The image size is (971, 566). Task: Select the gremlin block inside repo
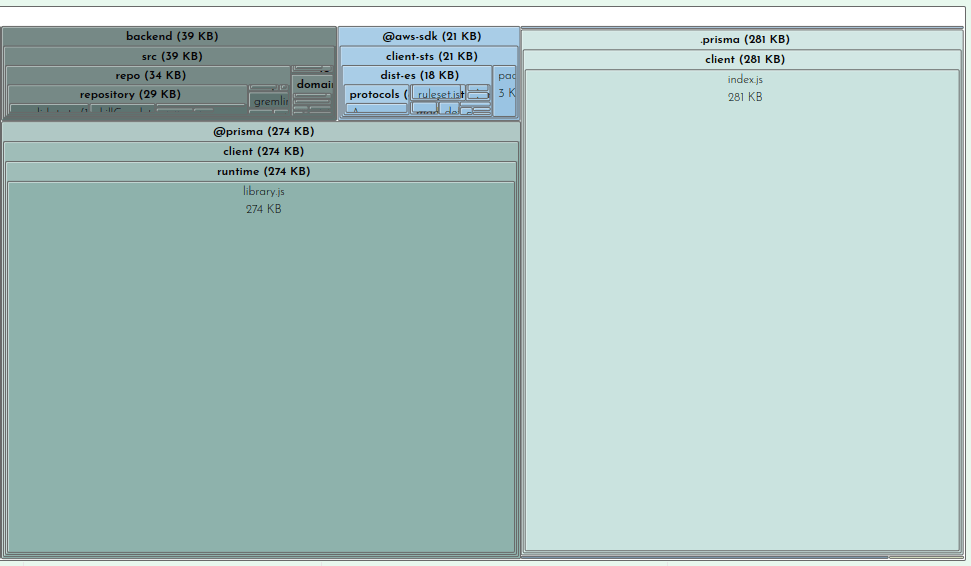269,101
